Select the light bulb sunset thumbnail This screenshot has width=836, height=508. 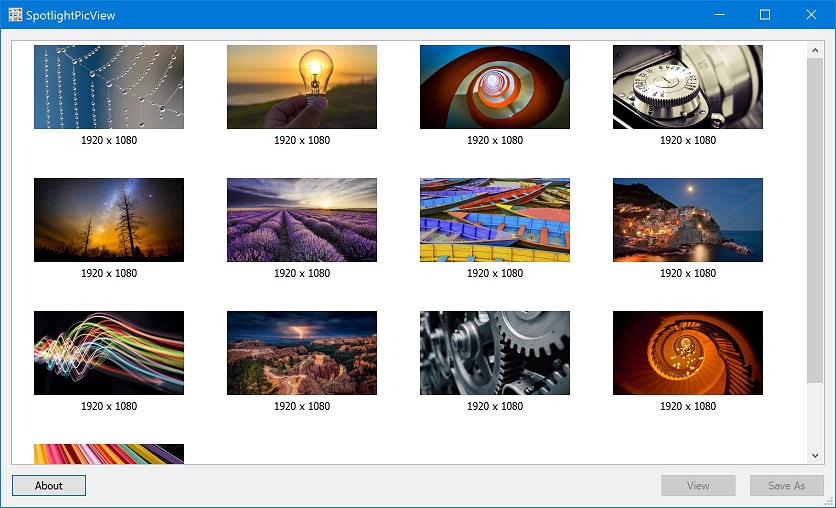tap(302, 87)
